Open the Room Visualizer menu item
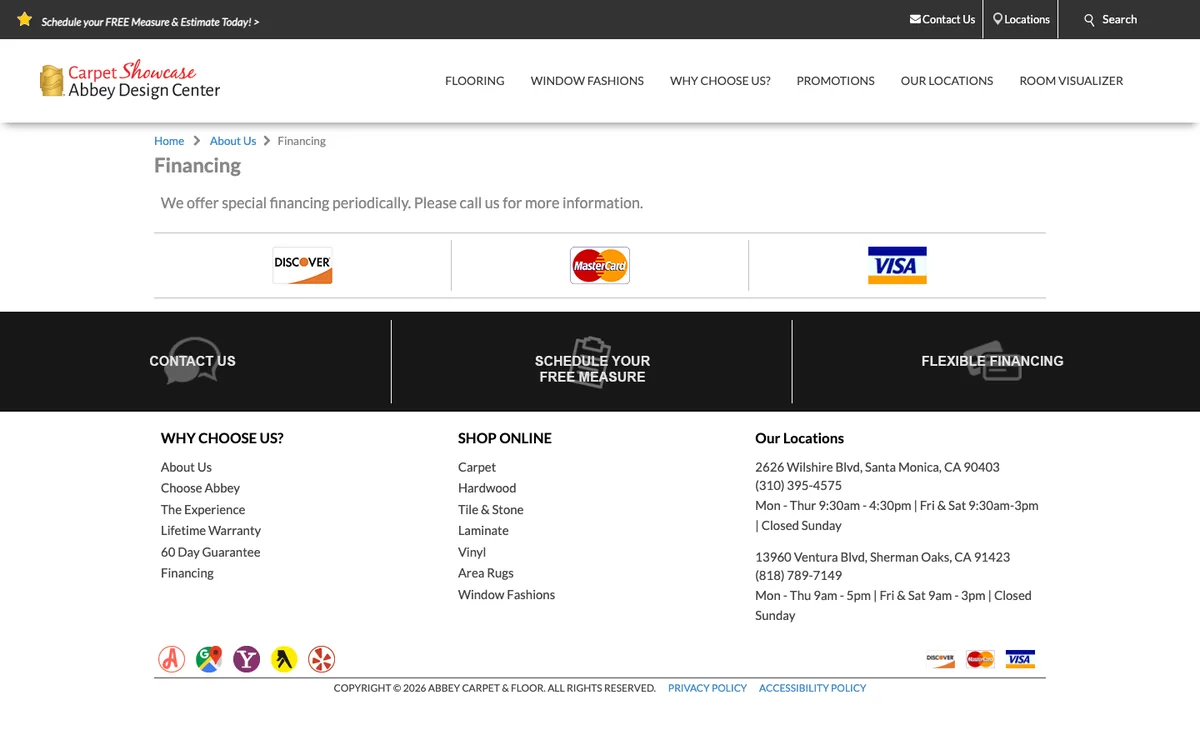The image size is (1200, 750). coord(1071,81)
